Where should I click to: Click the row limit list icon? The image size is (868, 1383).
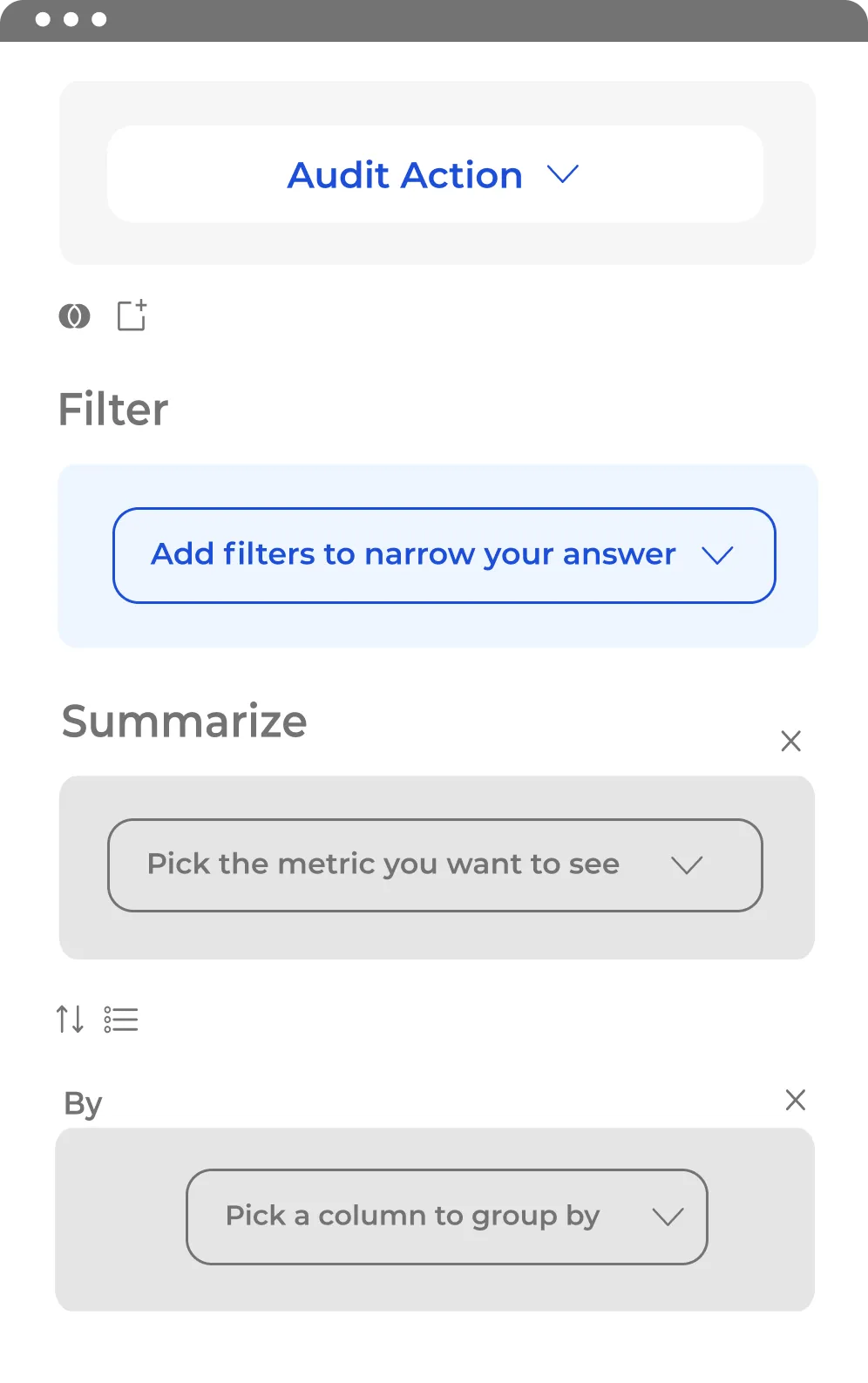[x=121, y=1019]
